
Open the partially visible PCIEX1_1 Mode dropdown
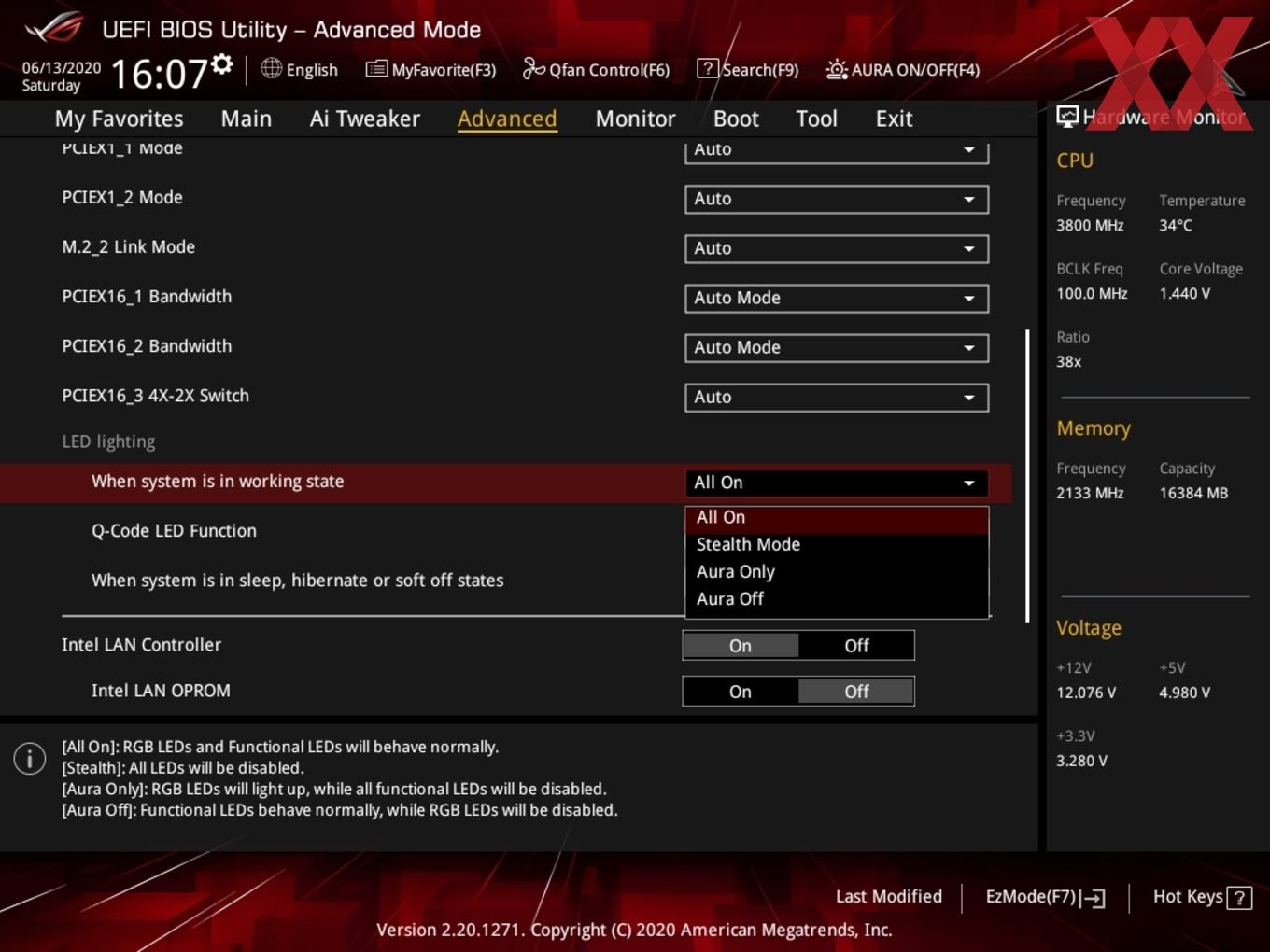[837, 151]
